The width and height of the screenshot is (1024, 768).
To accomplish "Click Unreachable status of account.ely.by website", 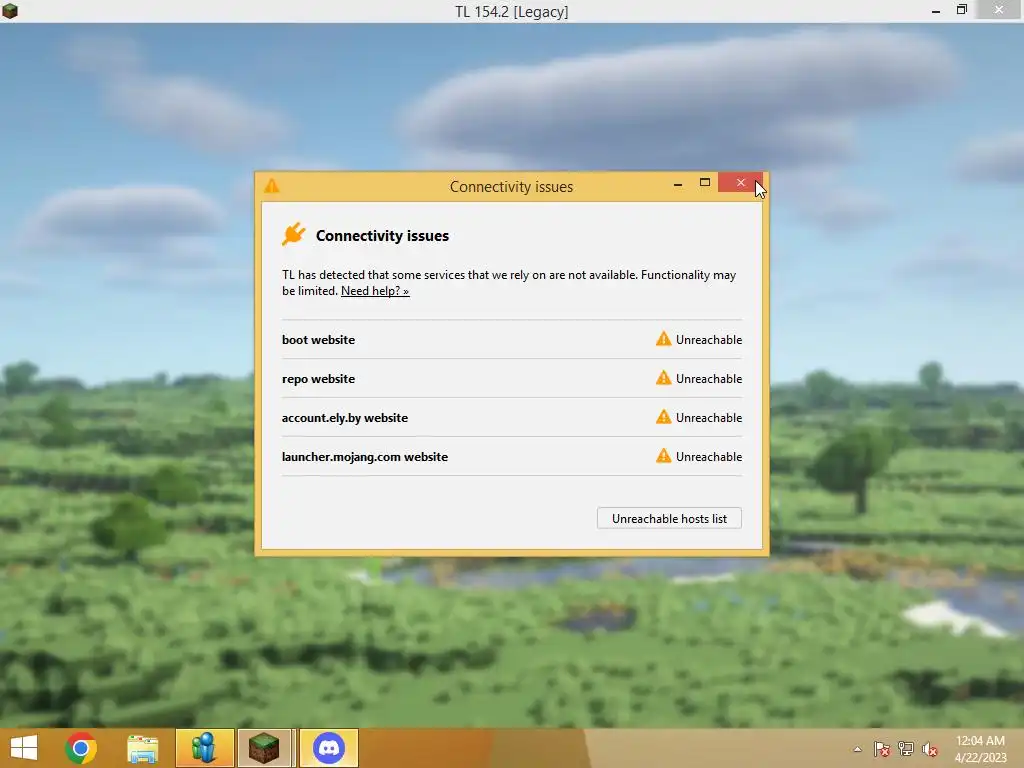I will [709, 418].
